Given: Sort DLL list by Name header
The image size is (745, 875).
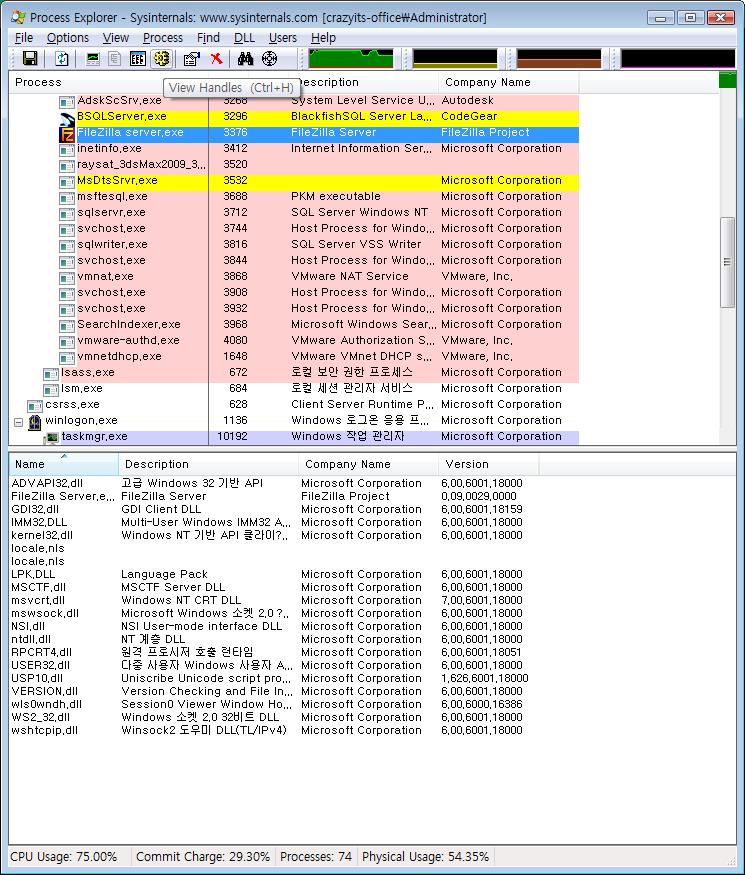Looking at the screenshot, I should [x=64, y=464].
